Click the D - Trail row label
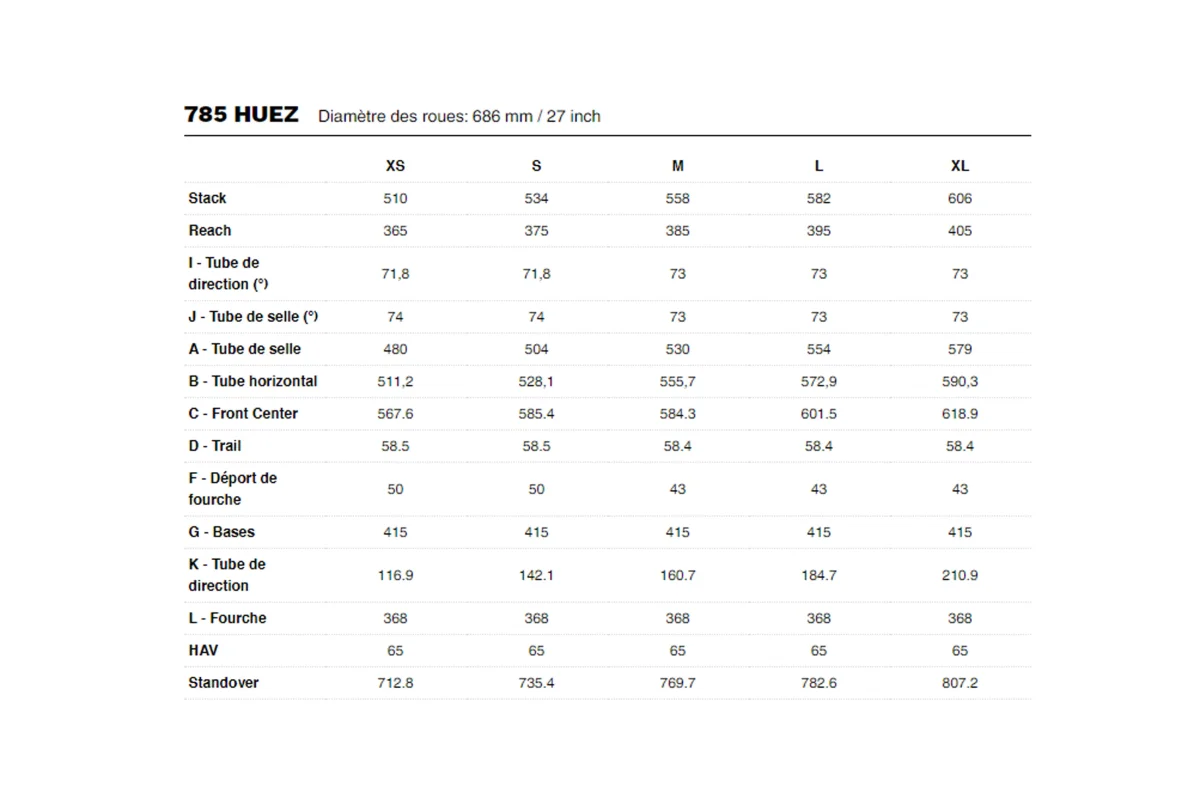Image resolution: width=1200 pixels, height=800 pixels. (215, 445)
